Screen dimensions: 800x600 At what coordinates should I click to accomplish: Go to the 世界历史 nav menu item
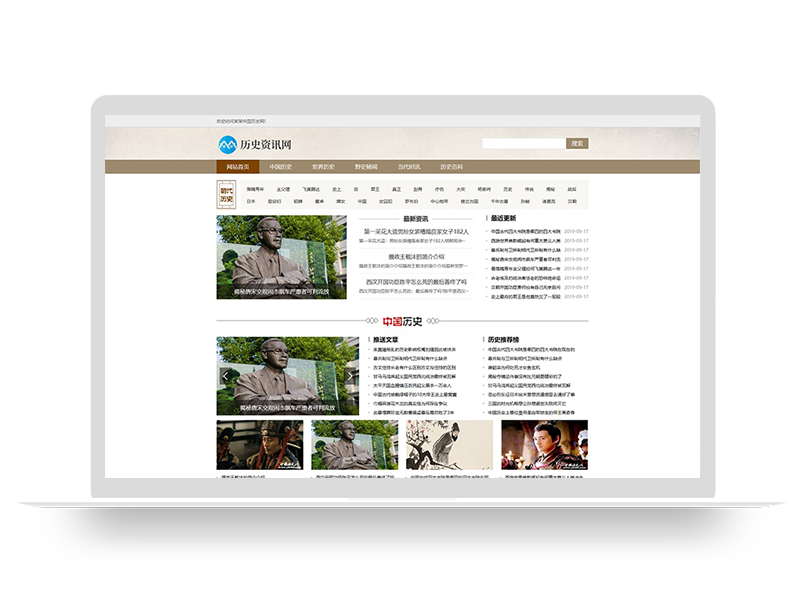323,167
